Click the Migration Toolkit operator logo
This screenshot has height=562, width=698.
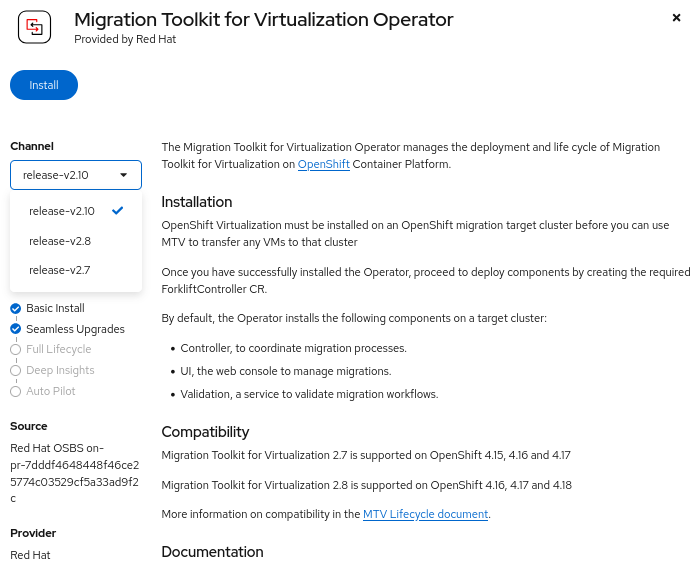(34, 29)
